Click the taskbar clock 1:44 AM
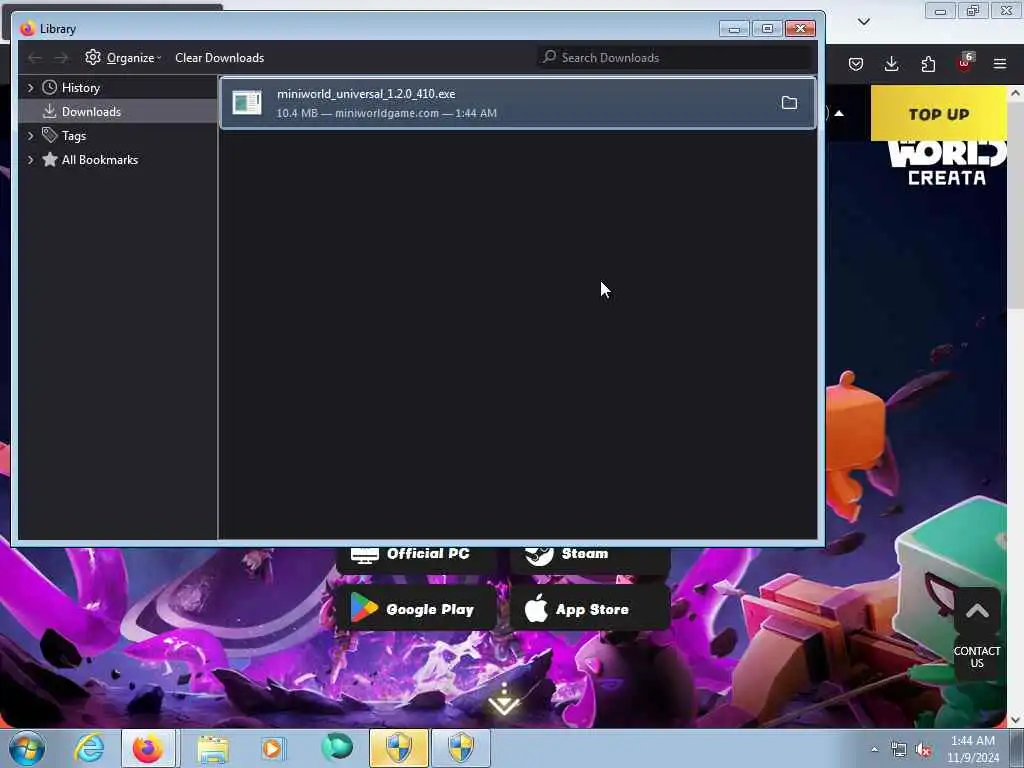 [x=973, y=749]
